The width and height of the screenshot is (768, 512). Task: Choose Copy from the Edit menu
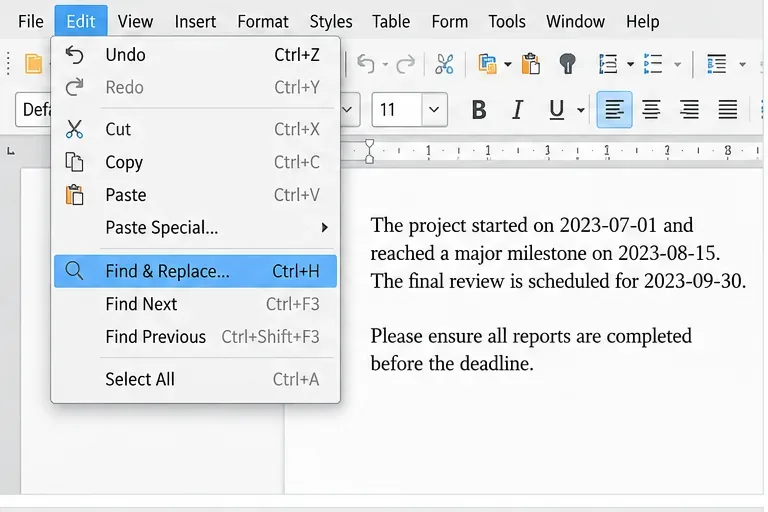[x=195, y=162]
